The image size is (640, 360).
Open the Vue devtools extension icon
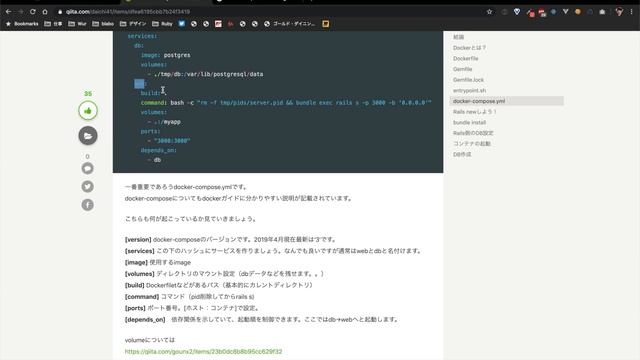[566, 12]
